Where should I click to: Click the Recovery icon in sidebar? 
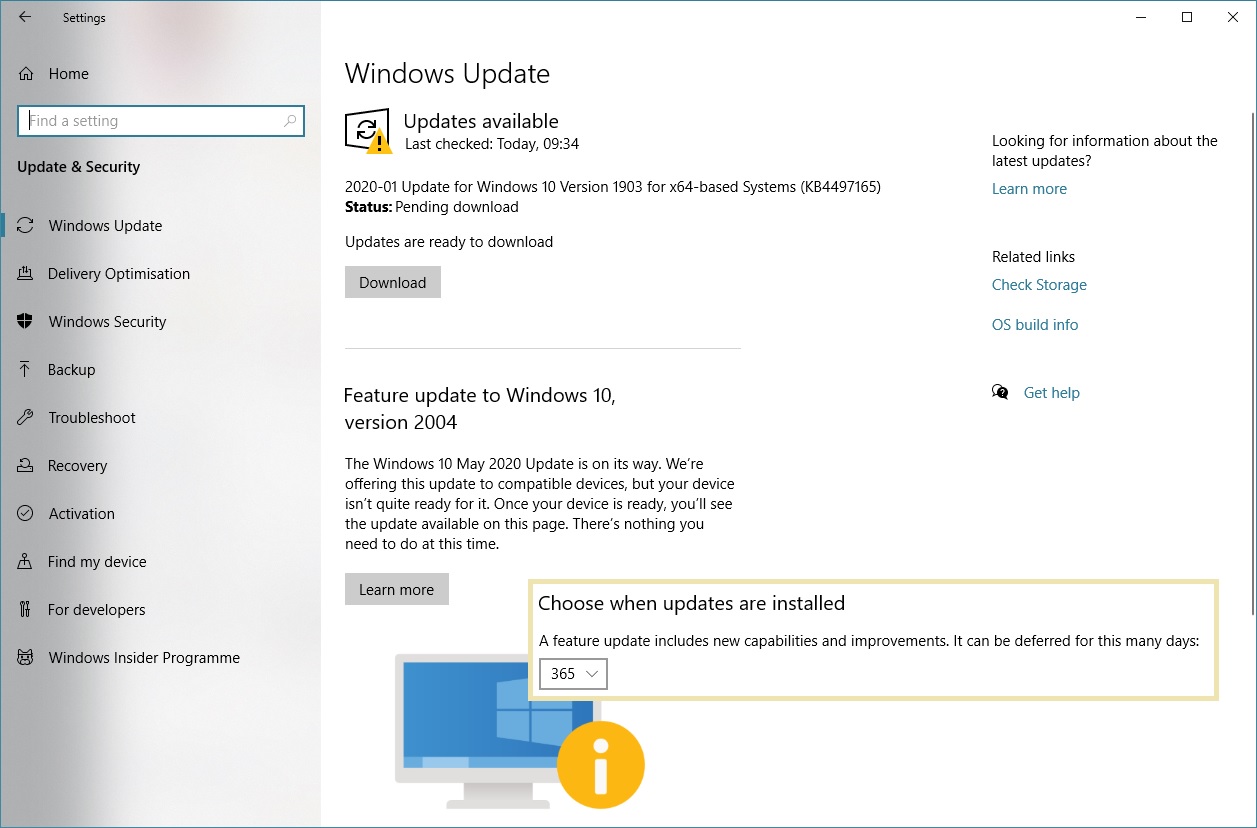coord(27,466)
